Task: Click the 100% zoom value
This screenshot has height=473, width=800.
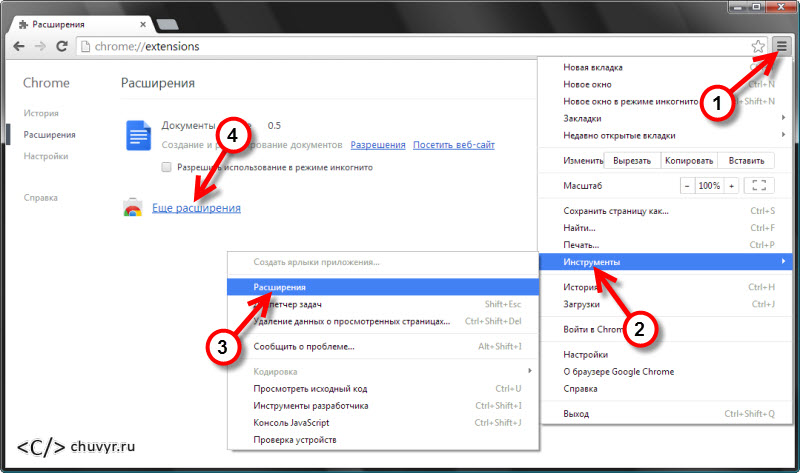Action: (x=709, y=186)
